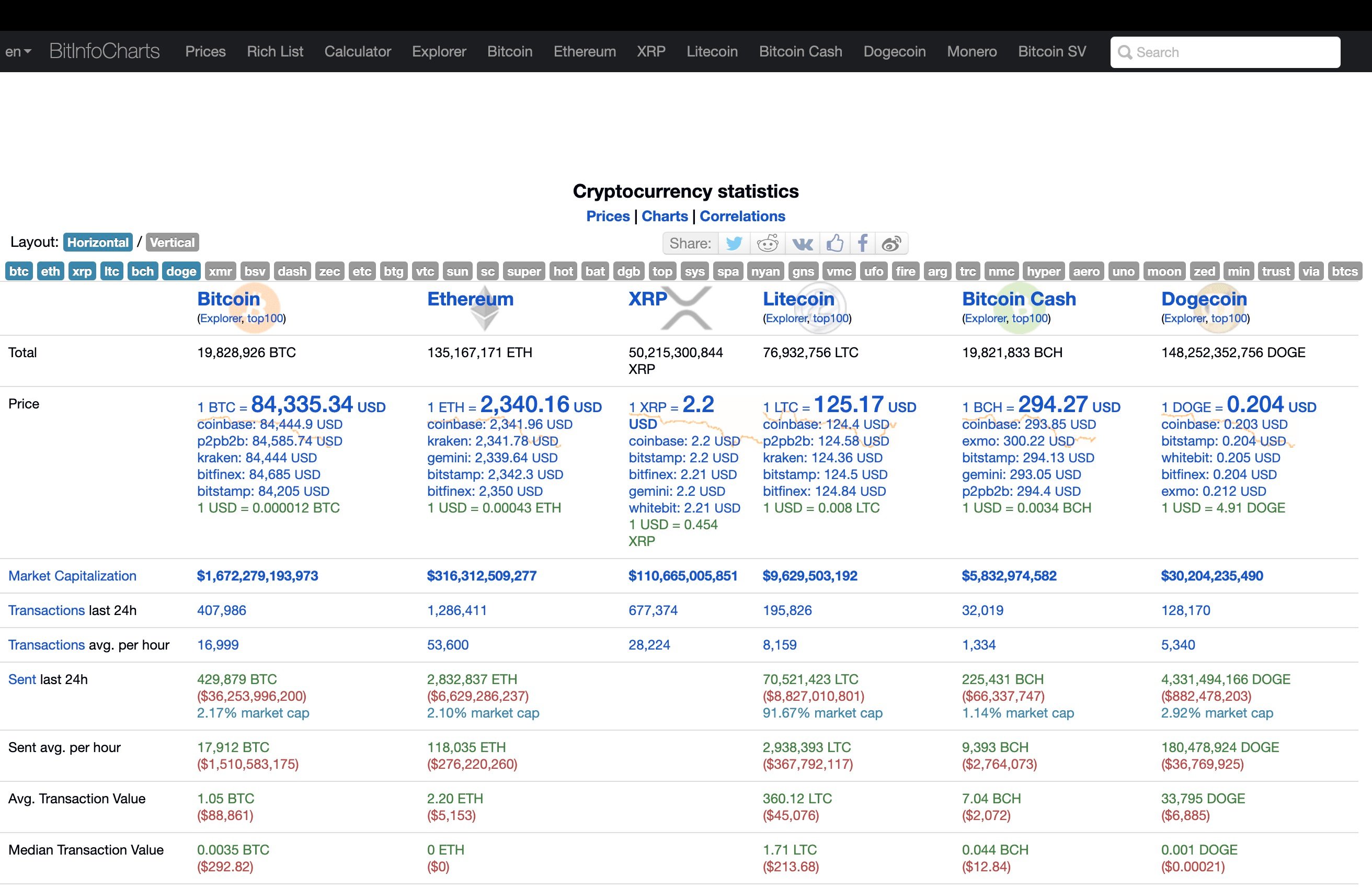This screenshot has height=887, width=1372.
Task: Enable the zec coin tag
Action: [x=330, y=271]
